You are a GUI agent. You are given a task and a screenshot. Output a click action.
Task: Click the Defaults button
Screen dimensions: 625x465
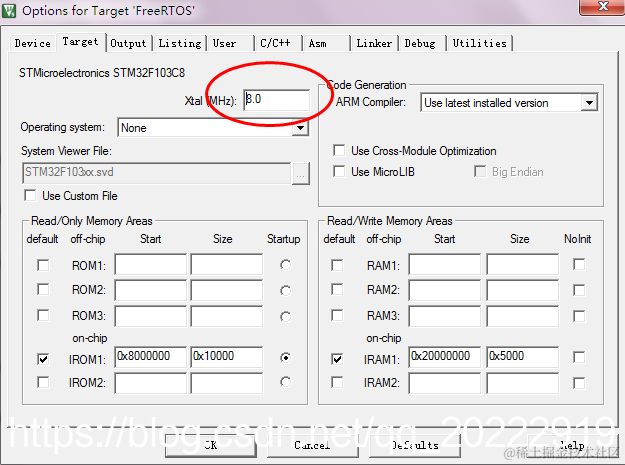click(415, 445)
